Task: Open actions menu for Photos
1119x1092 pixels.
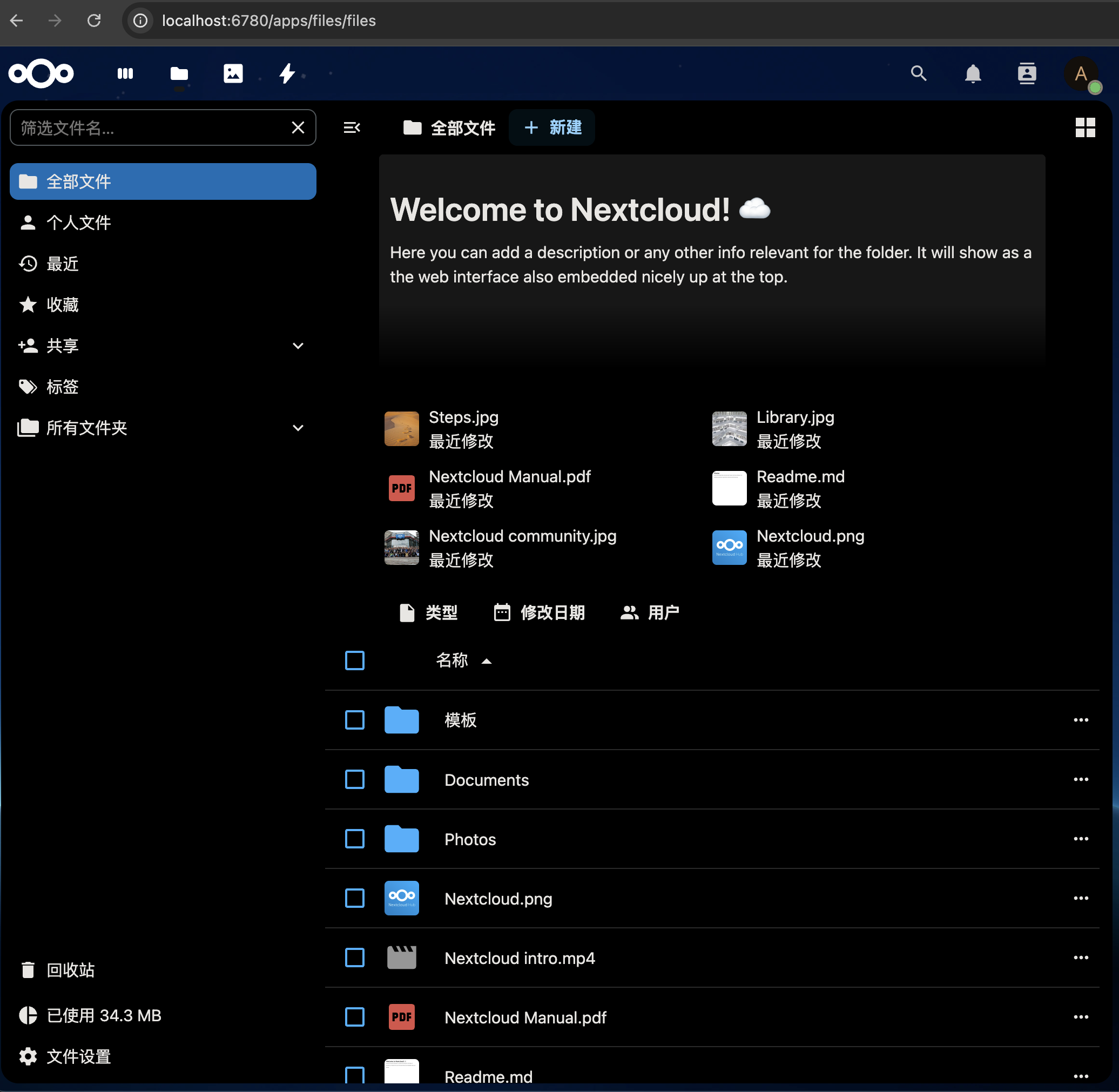Action: [x=1081, y=839]
